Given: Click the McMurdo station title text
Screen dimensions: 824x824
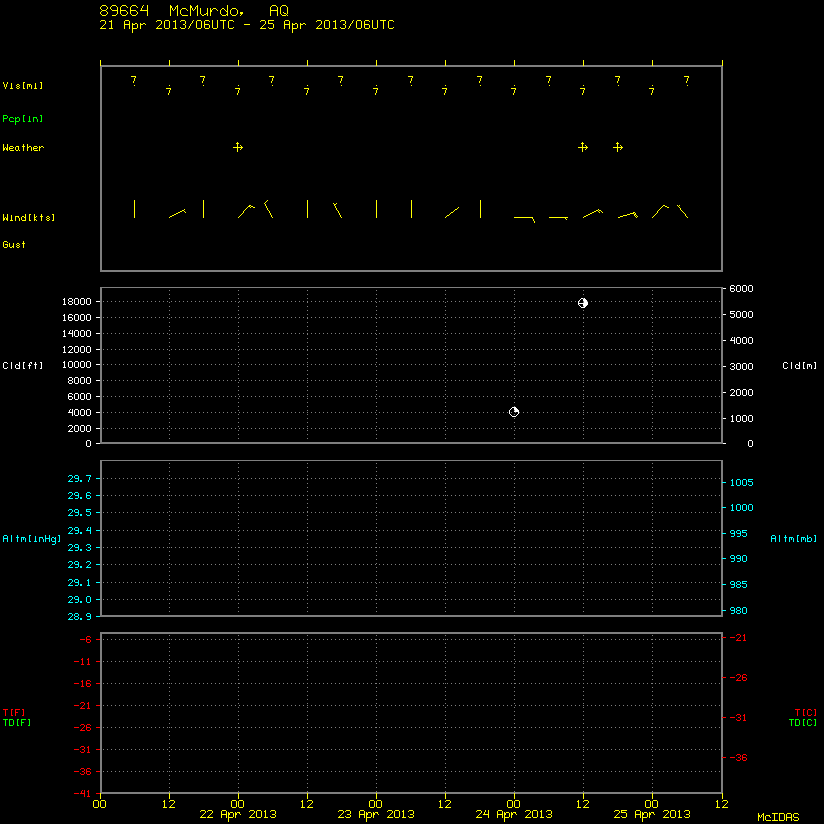Looking at the screenshot, I should tap(207, 11).
